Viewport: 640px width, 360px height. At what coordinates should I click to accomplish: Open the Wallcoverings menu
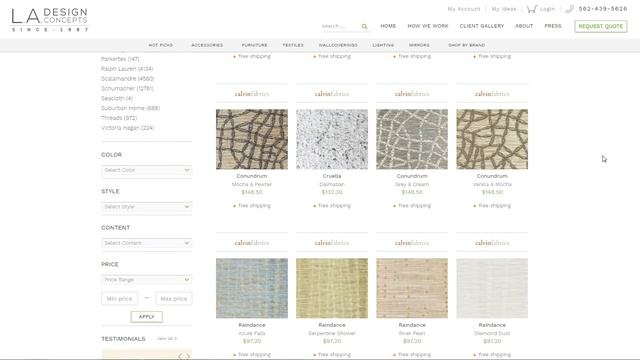[x=338, y=45]
